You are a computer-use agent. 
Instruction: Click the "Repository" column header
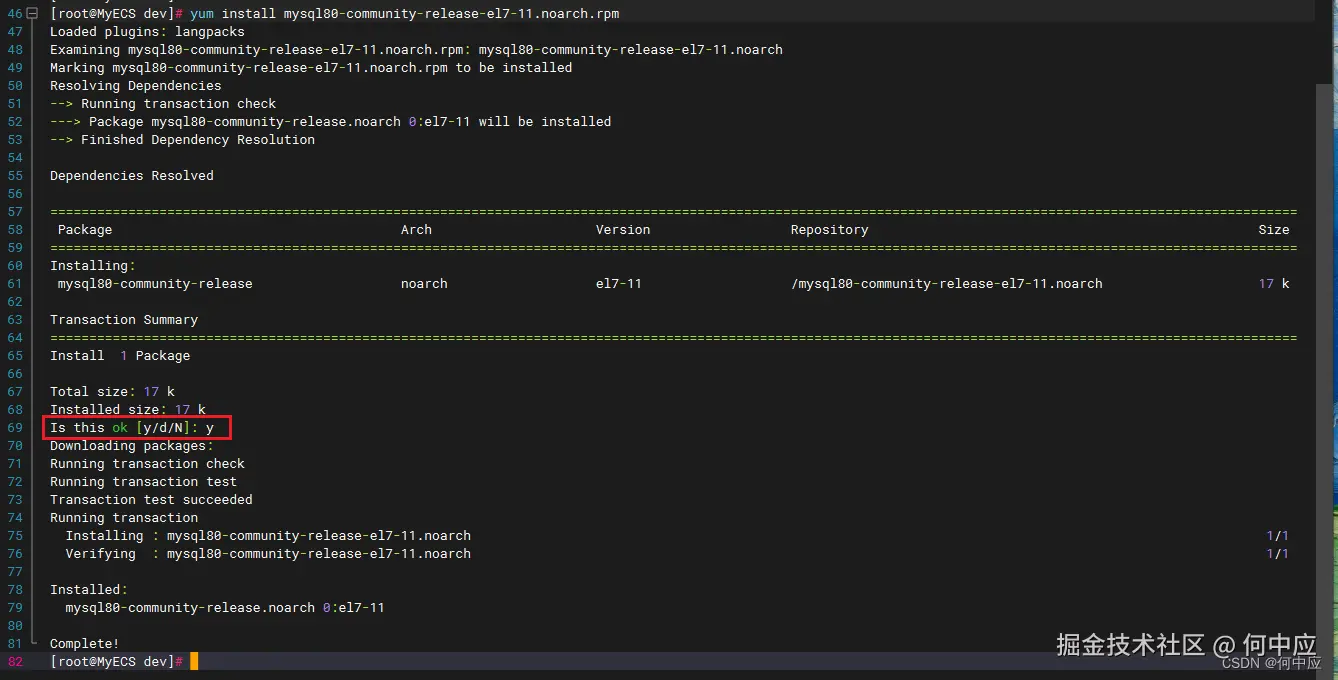click(829, 230)
